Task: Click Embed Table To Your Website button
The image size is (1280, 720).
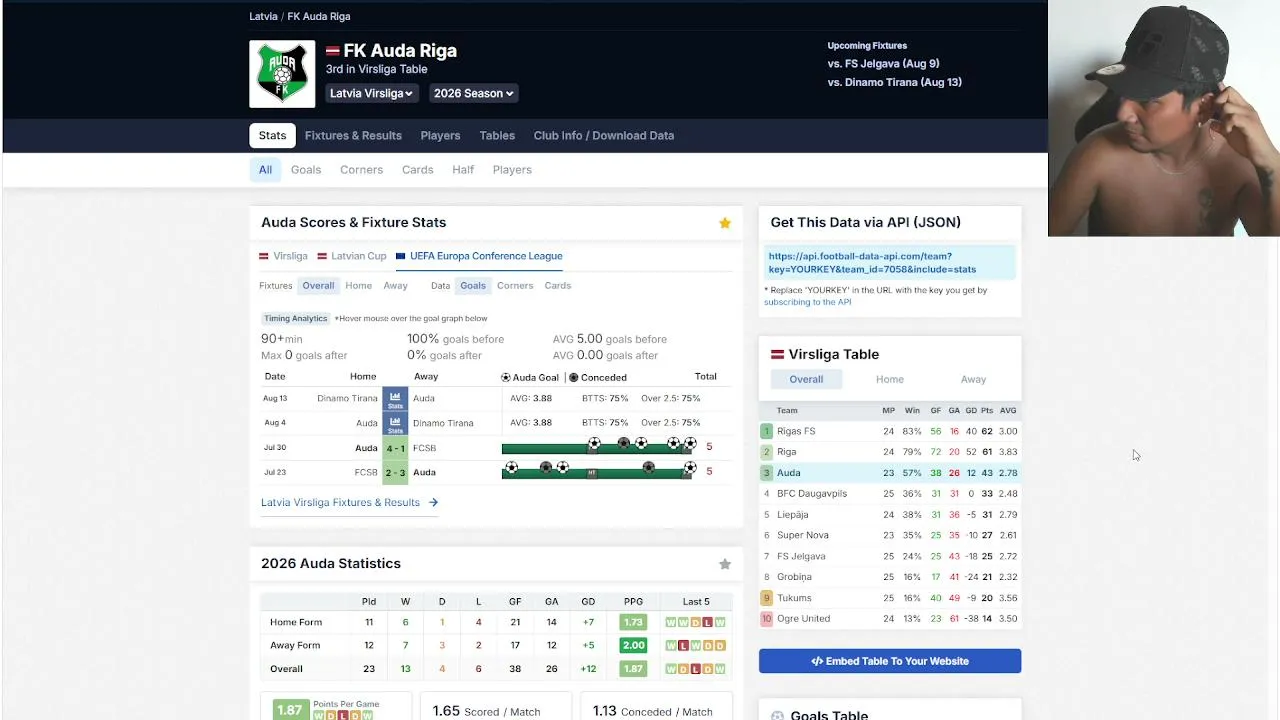Action: click(890, 661)
